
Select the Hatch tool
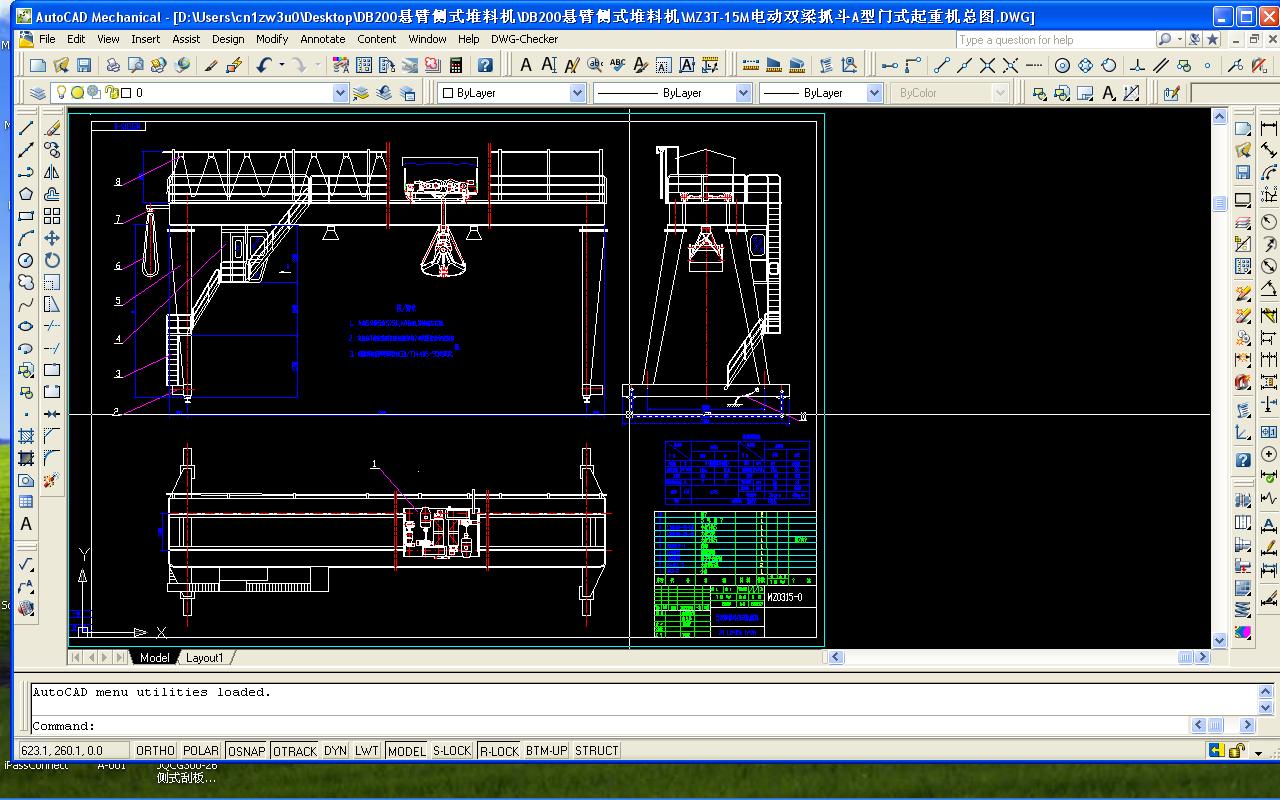click(x=26, y=436)
